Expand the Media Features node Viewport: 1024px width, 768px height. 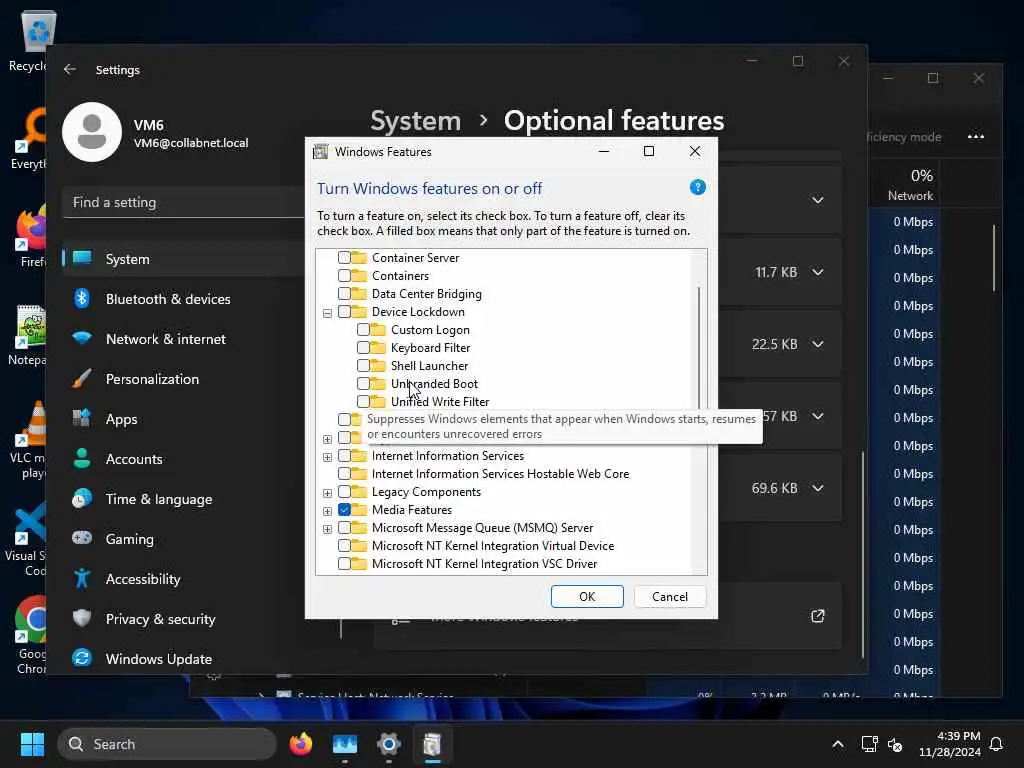tap(327, 511)
